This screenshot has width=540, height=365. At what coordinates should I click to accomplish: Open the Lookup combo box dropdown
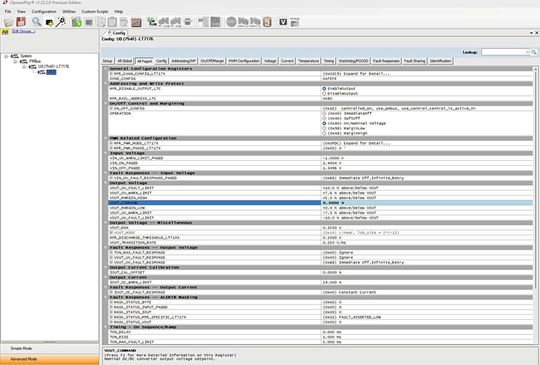(x=527, y=52)
